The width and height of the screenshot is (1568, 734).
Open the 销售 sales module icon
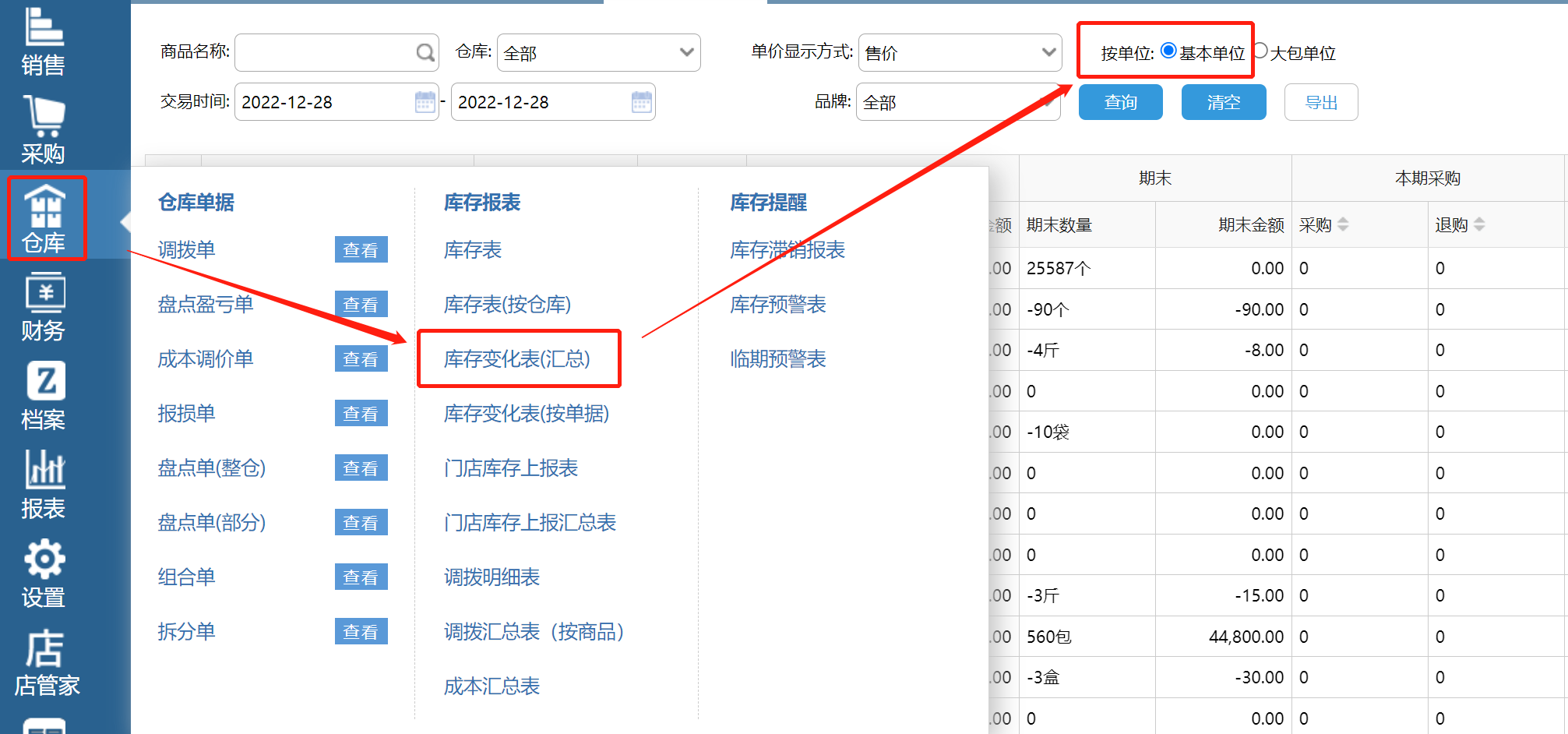pos(44,41)
